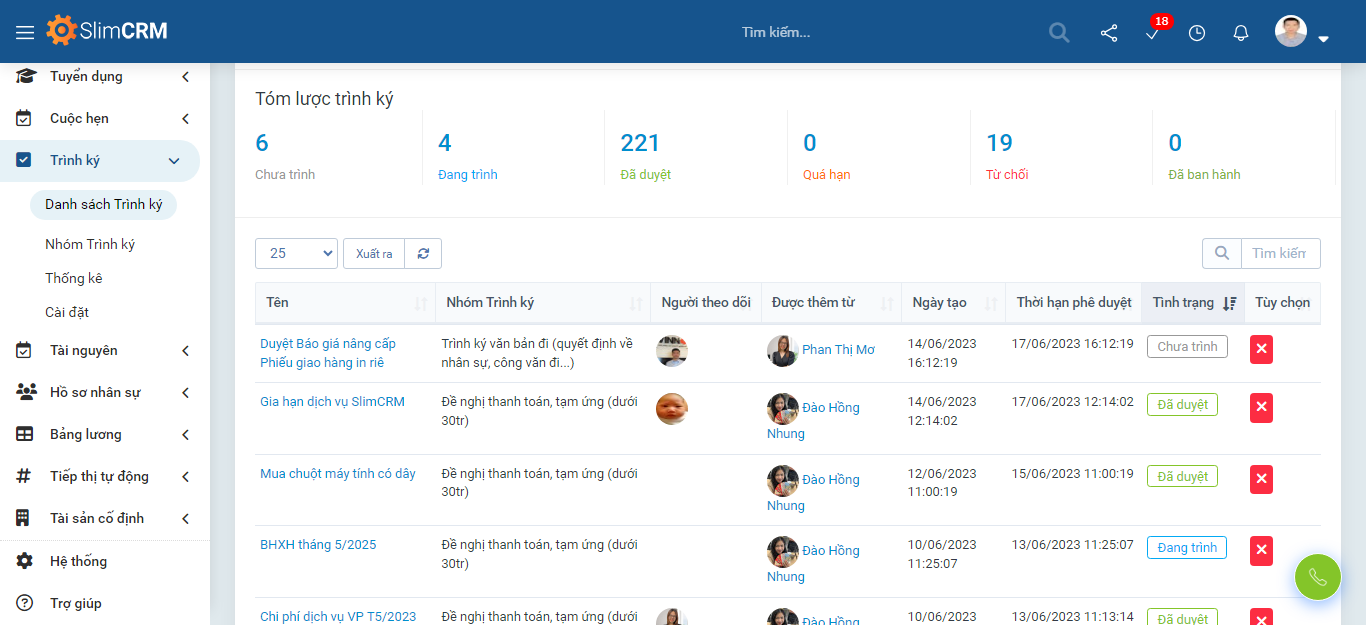Open tasks checkmark icon with 18 badge
Image resolution: width=1366 pixels, height=625 pixels.
point(1153,33)
